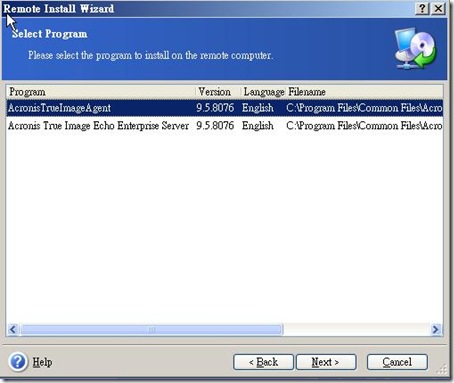The image size is (454, 383).
Task: Select the AcronisTrueImageAgent row
Action: click(x=224, y=108)
